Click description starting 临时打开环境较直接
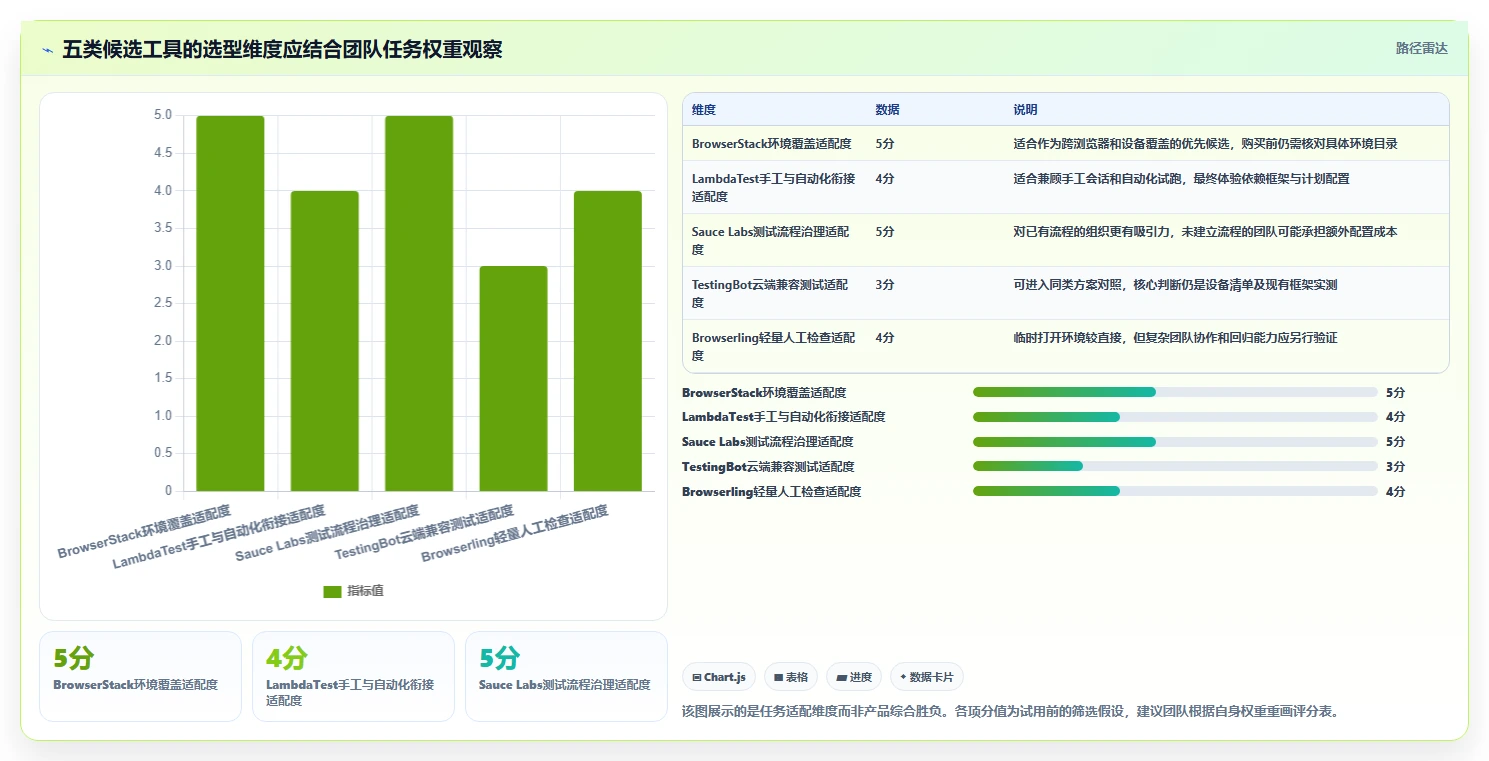 (x=1175, y=338)
